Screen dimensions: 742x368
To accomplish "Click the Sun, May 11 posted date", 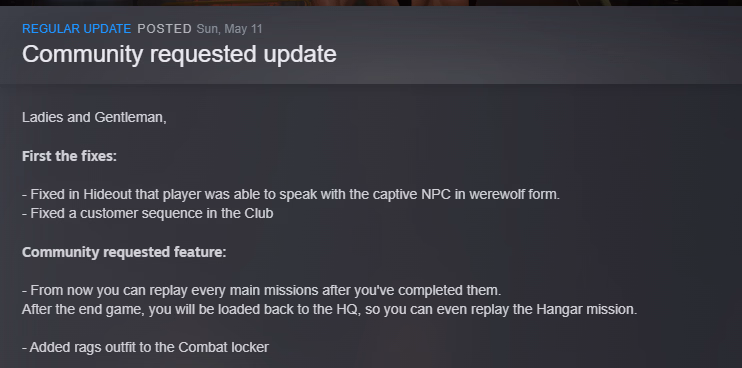I will click(229, 29).
